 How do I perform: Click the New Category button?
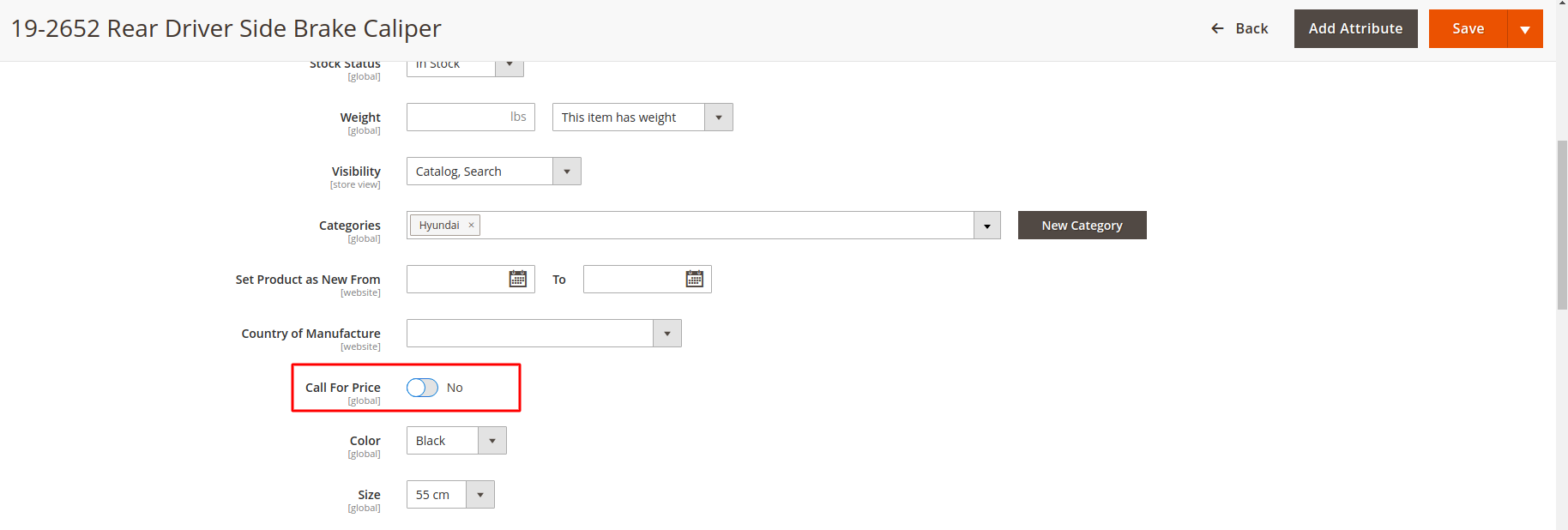(1082, 226)
